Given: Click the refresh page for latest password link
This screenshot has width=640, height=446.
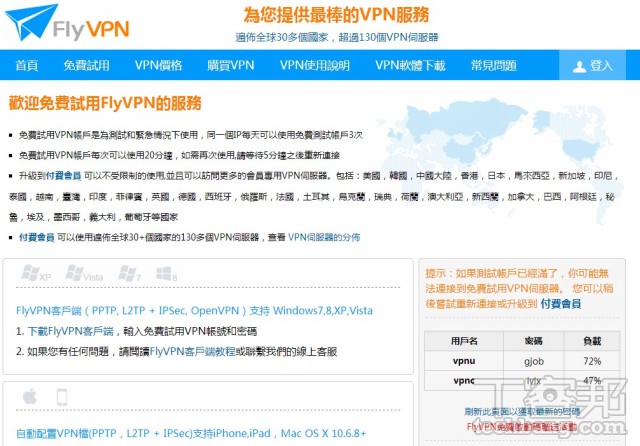Looking at the screenshot, I should pos(522,412).
